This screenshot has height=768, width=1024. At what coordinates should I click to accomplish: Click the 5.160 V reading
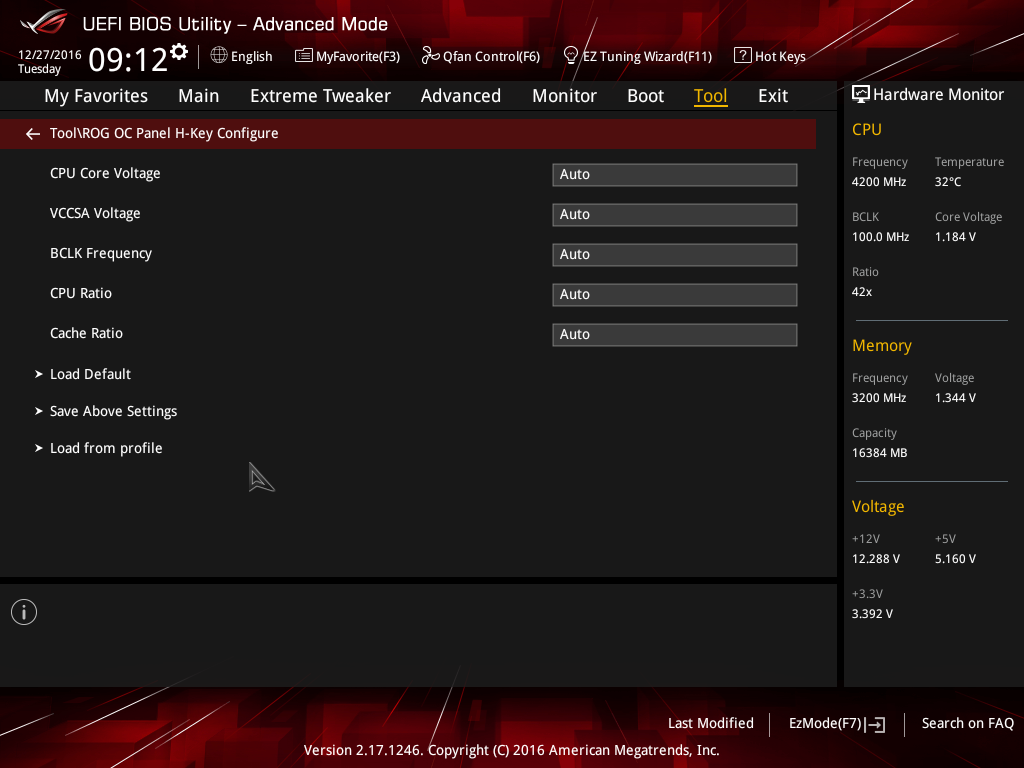coord(955,559)
